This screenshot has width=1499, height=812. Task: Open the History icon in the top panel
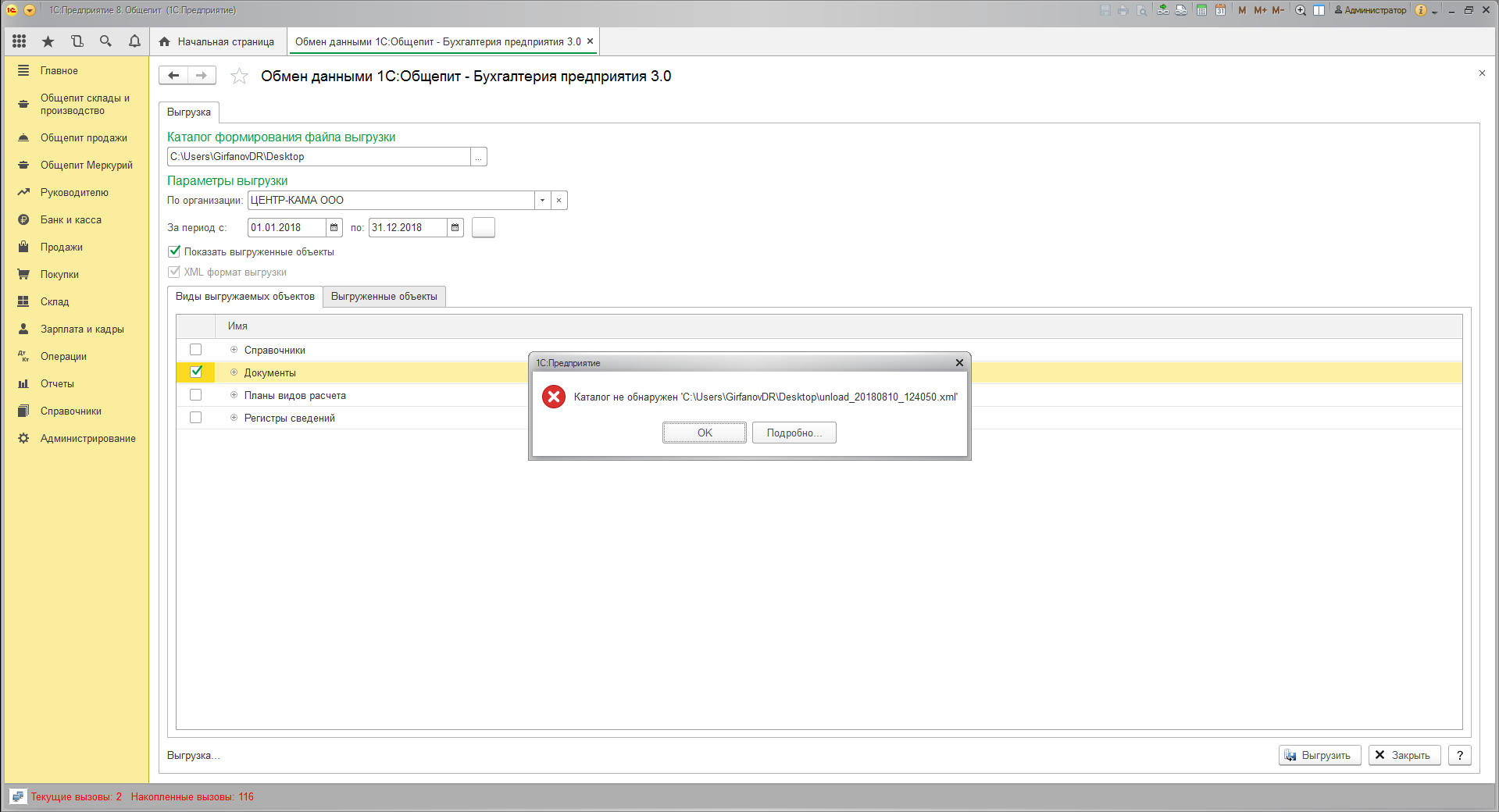(77, 41)
